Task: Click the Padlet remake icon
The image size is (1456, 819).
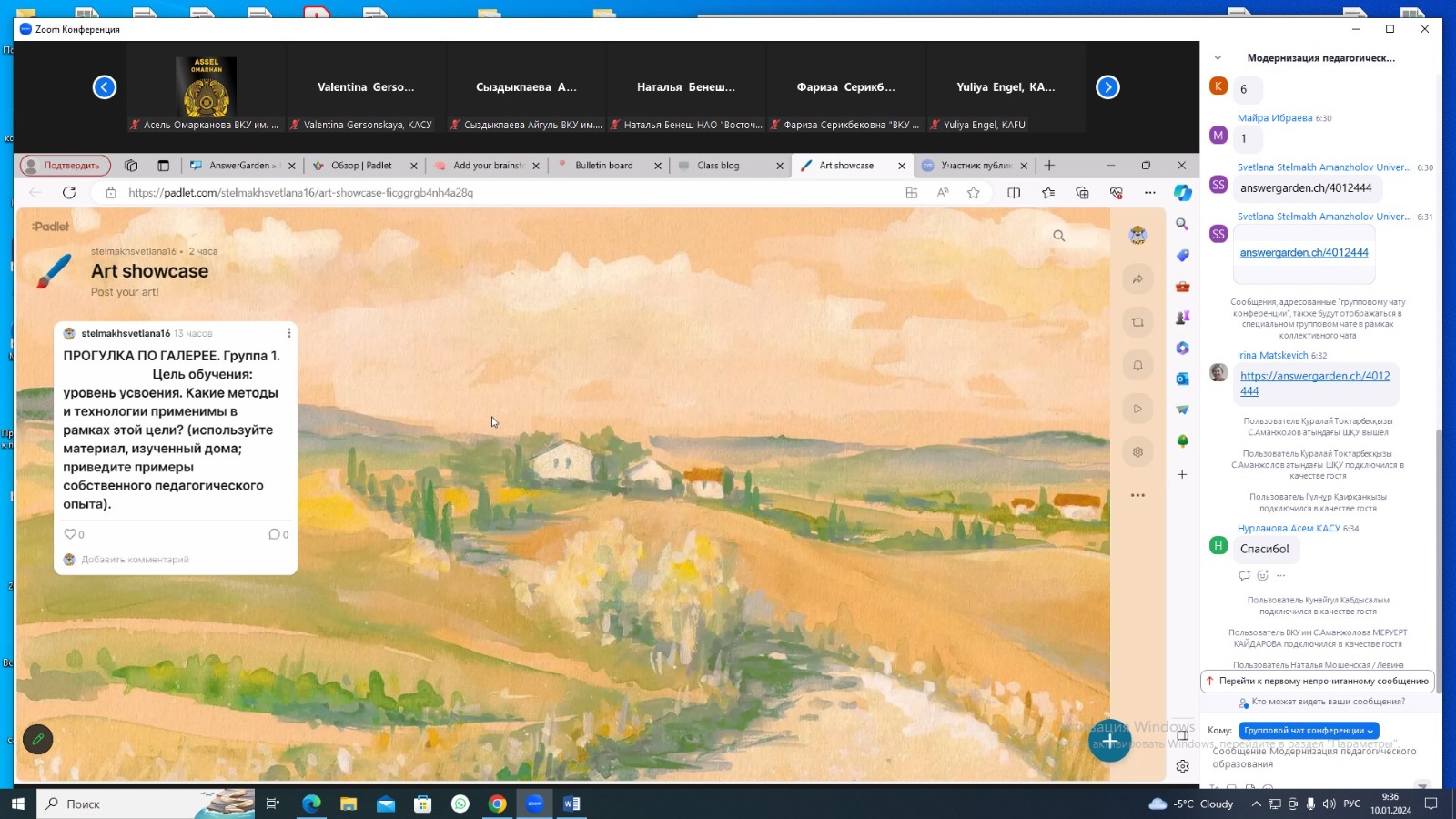Action: point(1137,322)
